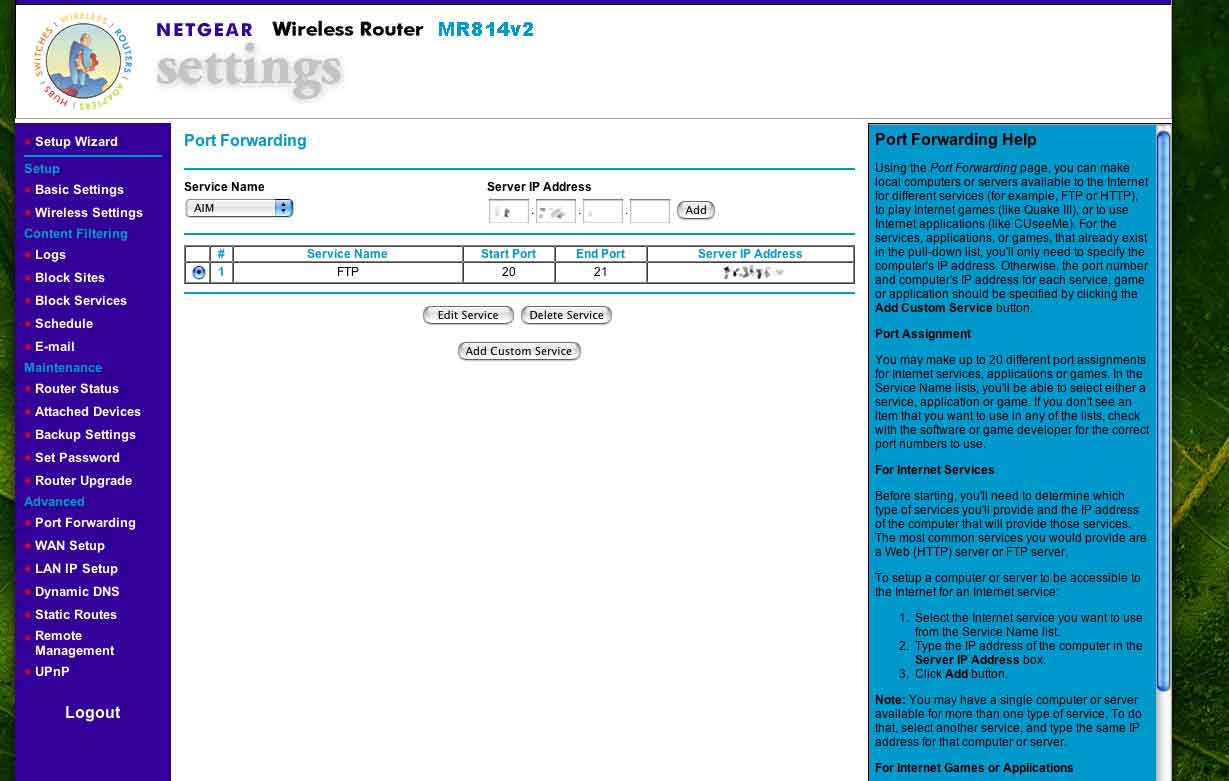
Task: Click Add Custom Service button
Action: 519,351
